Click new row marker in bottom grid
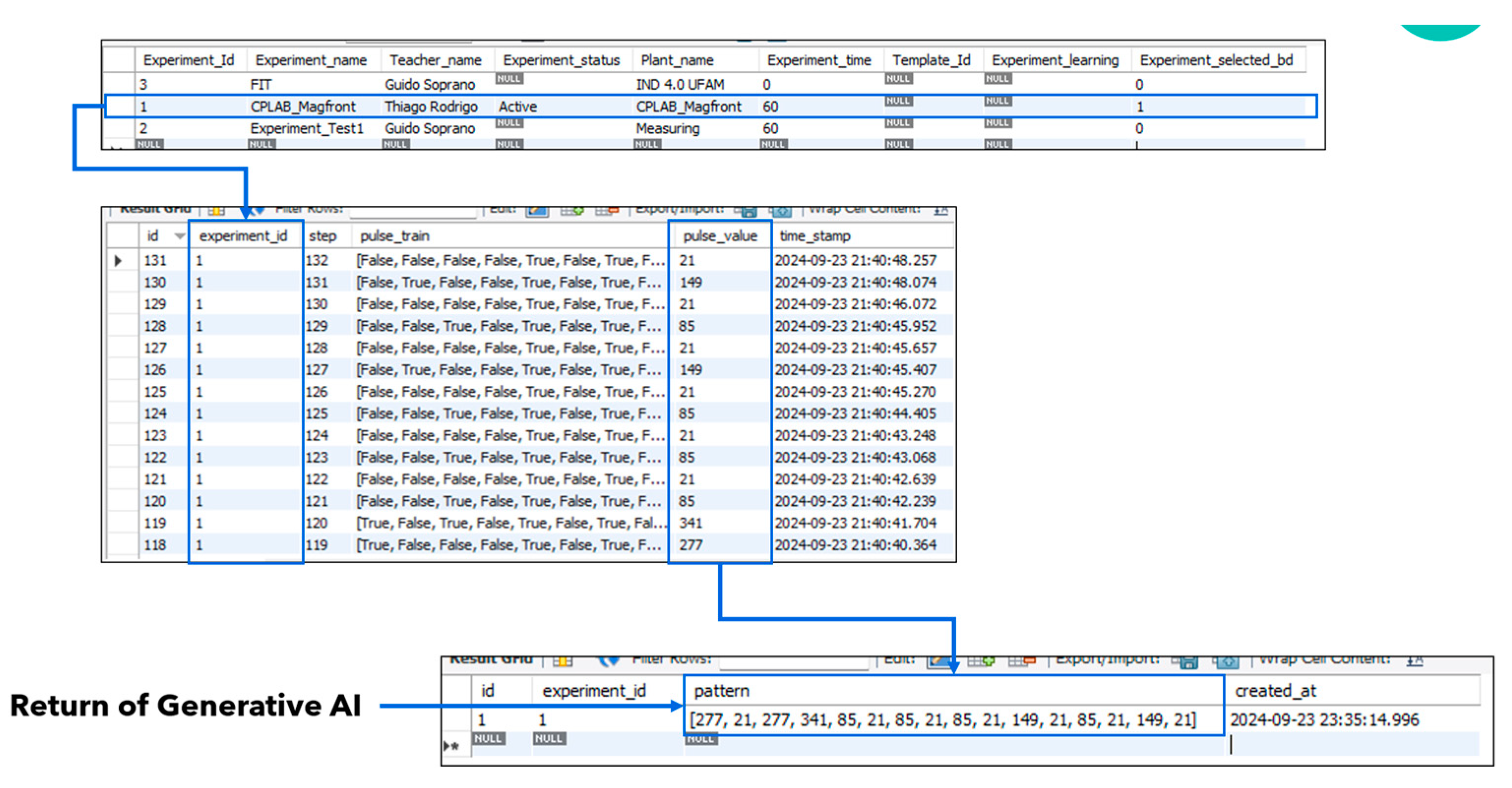 (x=451, y=746)
